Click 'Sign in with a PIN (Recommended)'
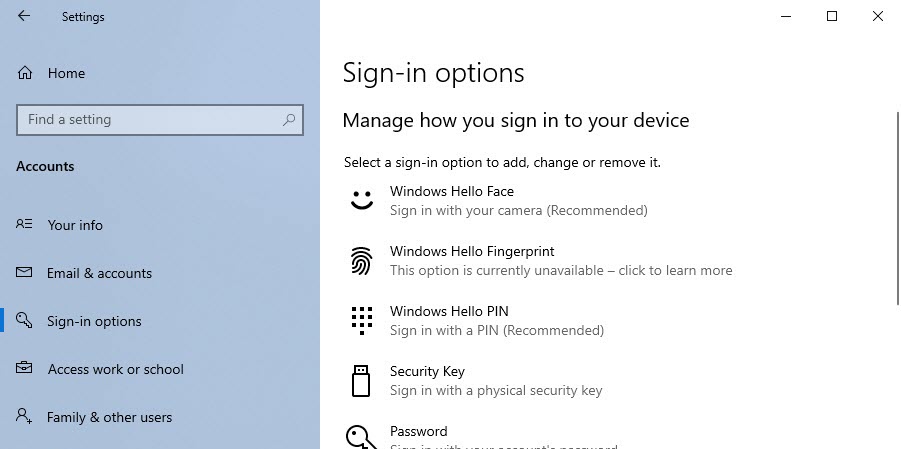The height and width of the screenshot is (449, 901). pyautogui.click(x=497, y=331)
